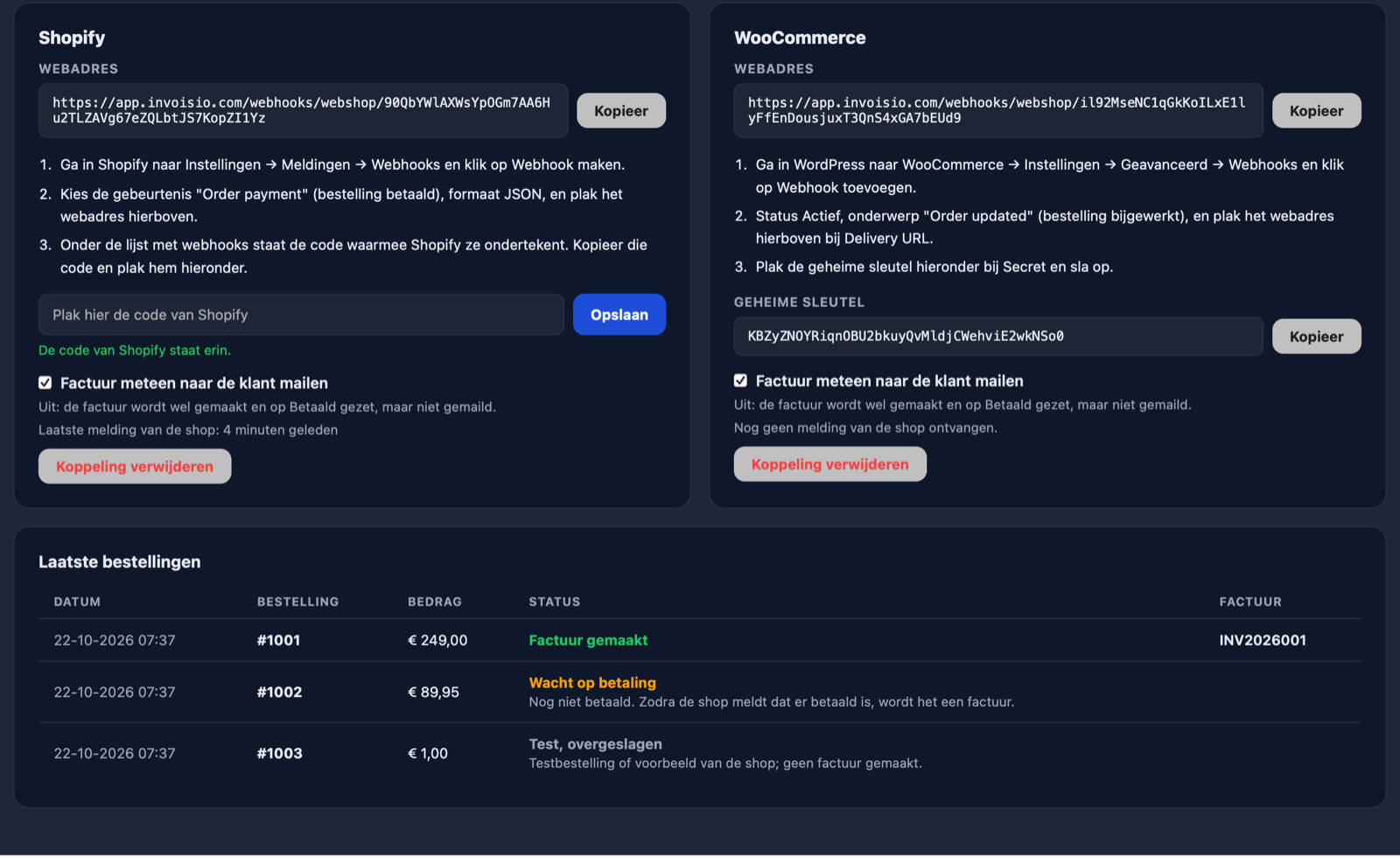
Task: Remove the WooCommerce koppeling
Action: pos(830,464)
